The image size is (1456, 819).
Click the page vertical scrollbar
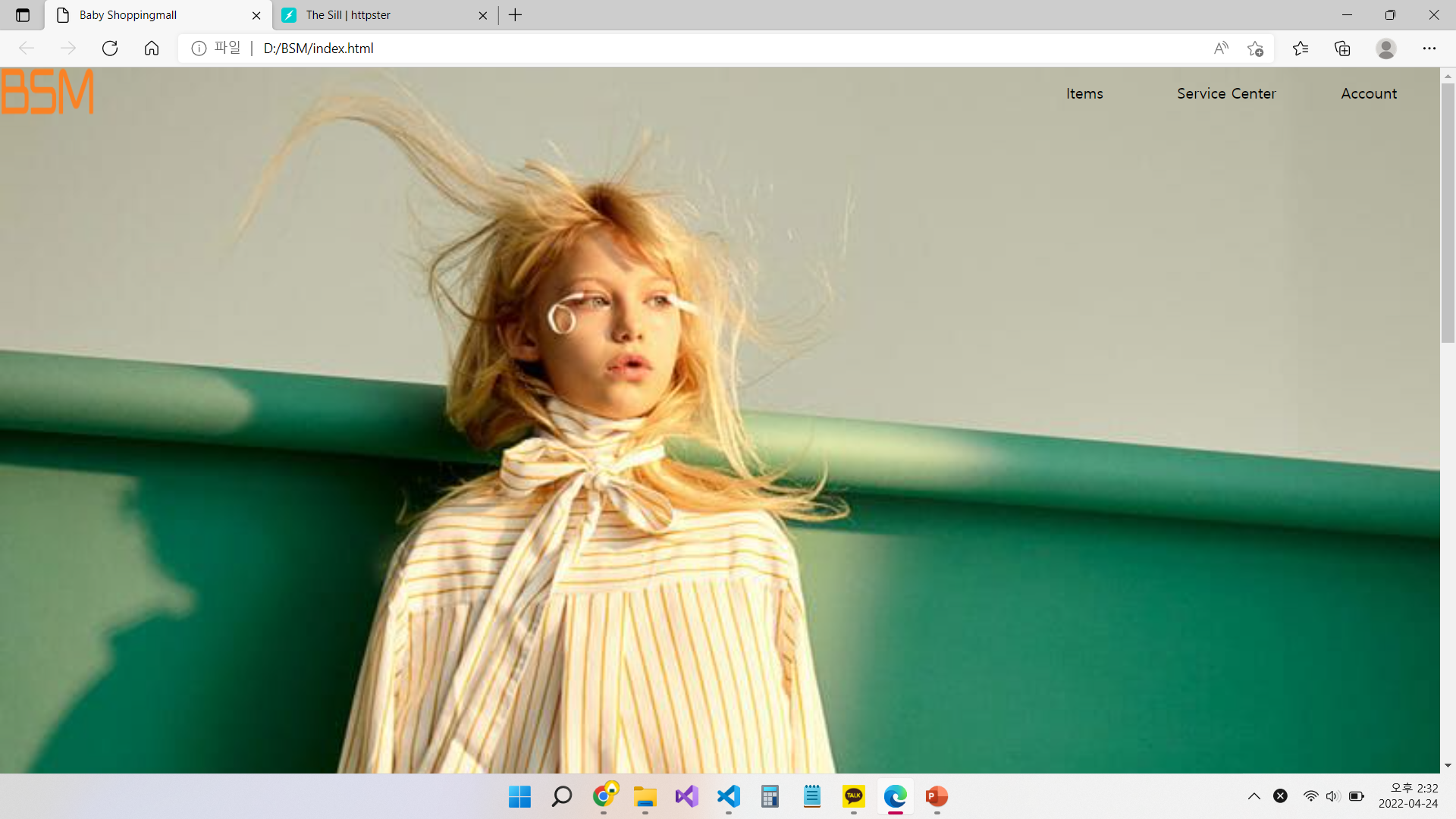(1448, 212)
